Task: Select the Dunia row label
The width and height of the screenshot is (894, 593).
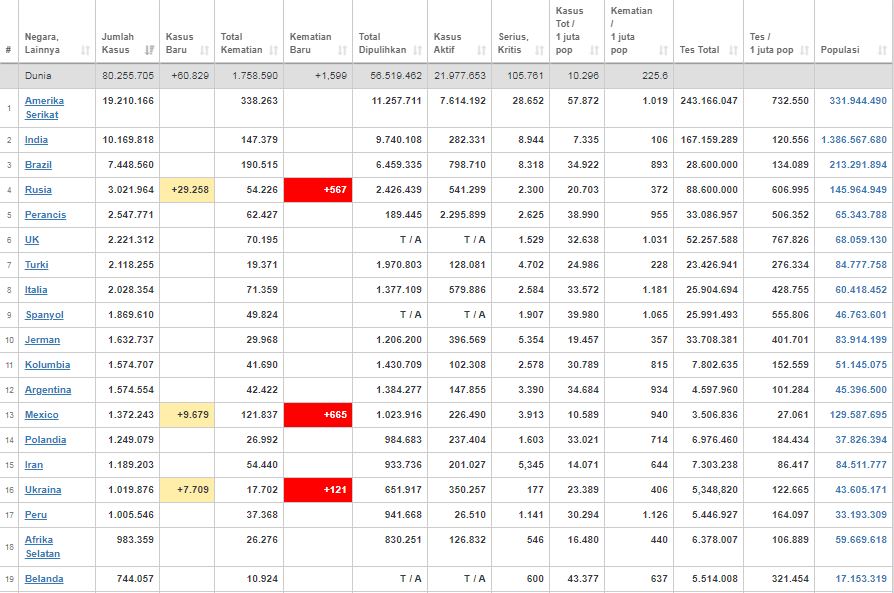Action: coord(38,76)
